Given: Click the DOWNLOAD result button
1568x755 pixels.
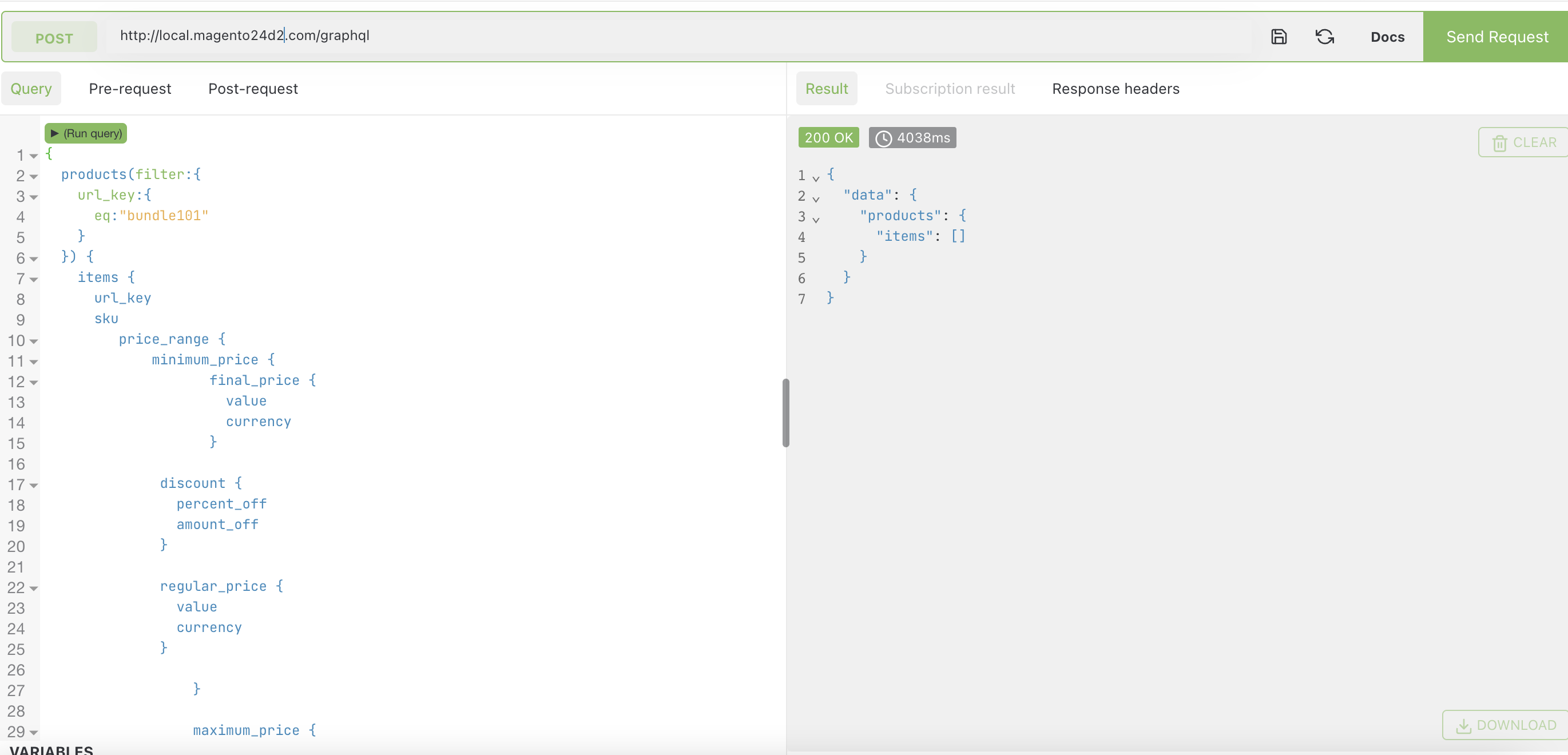Looking at the screenshot, I should (1505, 725).
